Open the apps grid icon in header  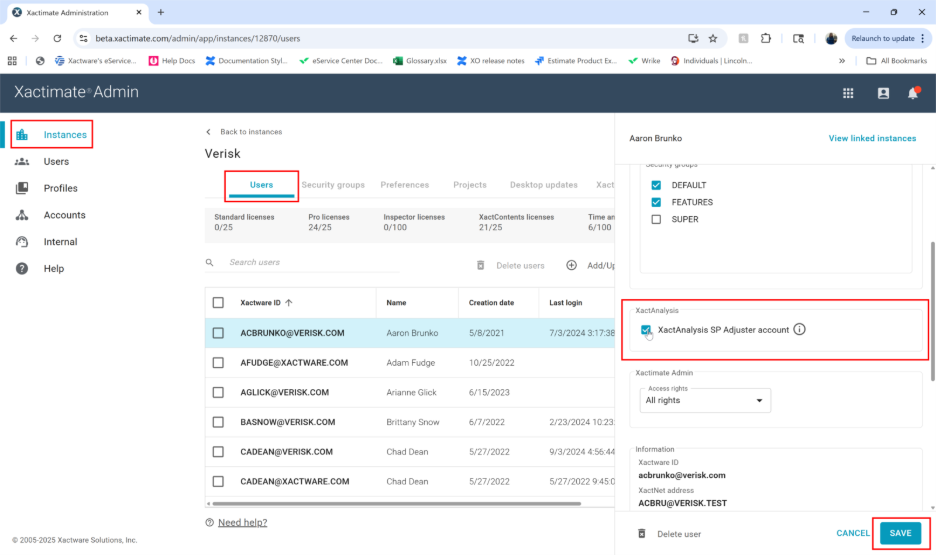(848, 93)
